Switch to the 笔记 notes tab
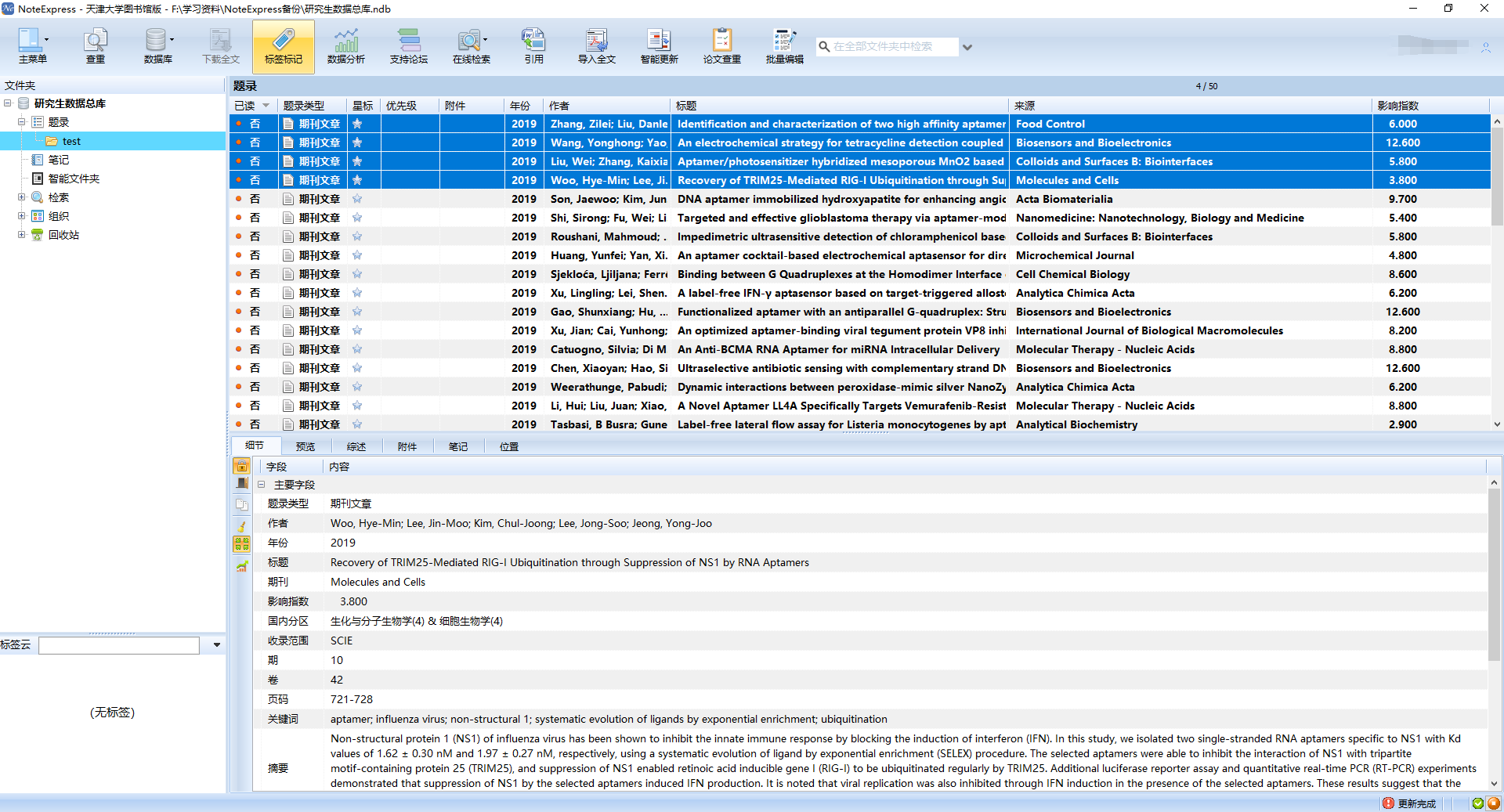The height and width of the screenshot is (812, 1504). pos(458,446)
